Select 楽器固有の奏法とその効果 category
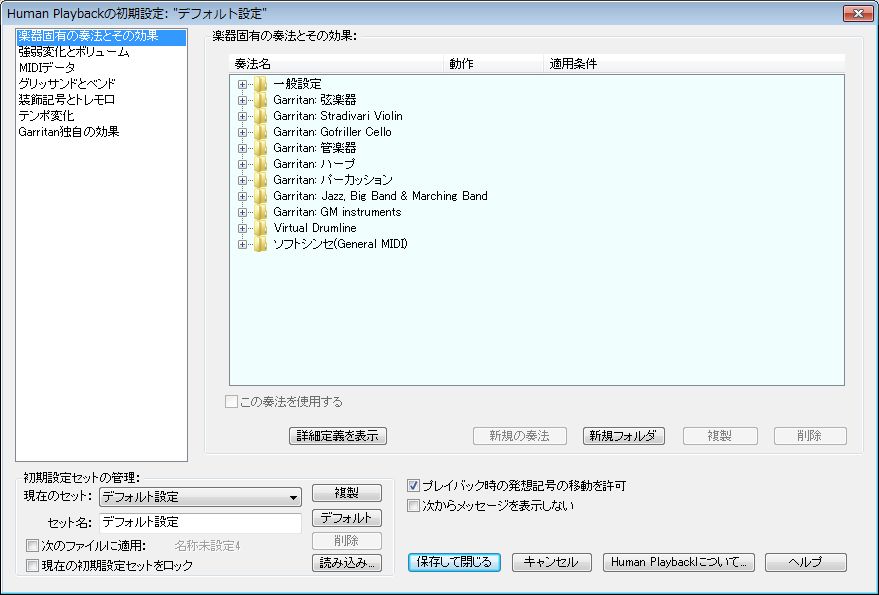This screenshot has height=595, width=879. (101, 36)
